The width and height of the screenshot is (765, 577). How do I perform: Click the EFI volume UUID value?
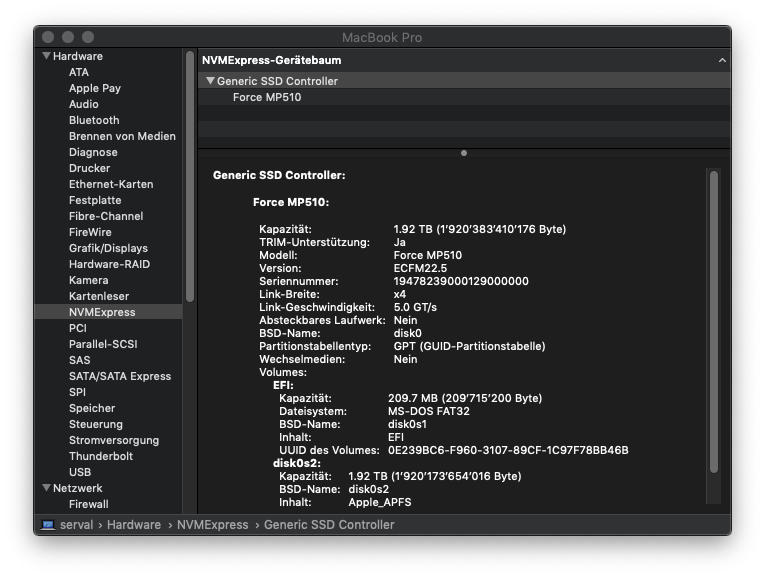point(508,450)
